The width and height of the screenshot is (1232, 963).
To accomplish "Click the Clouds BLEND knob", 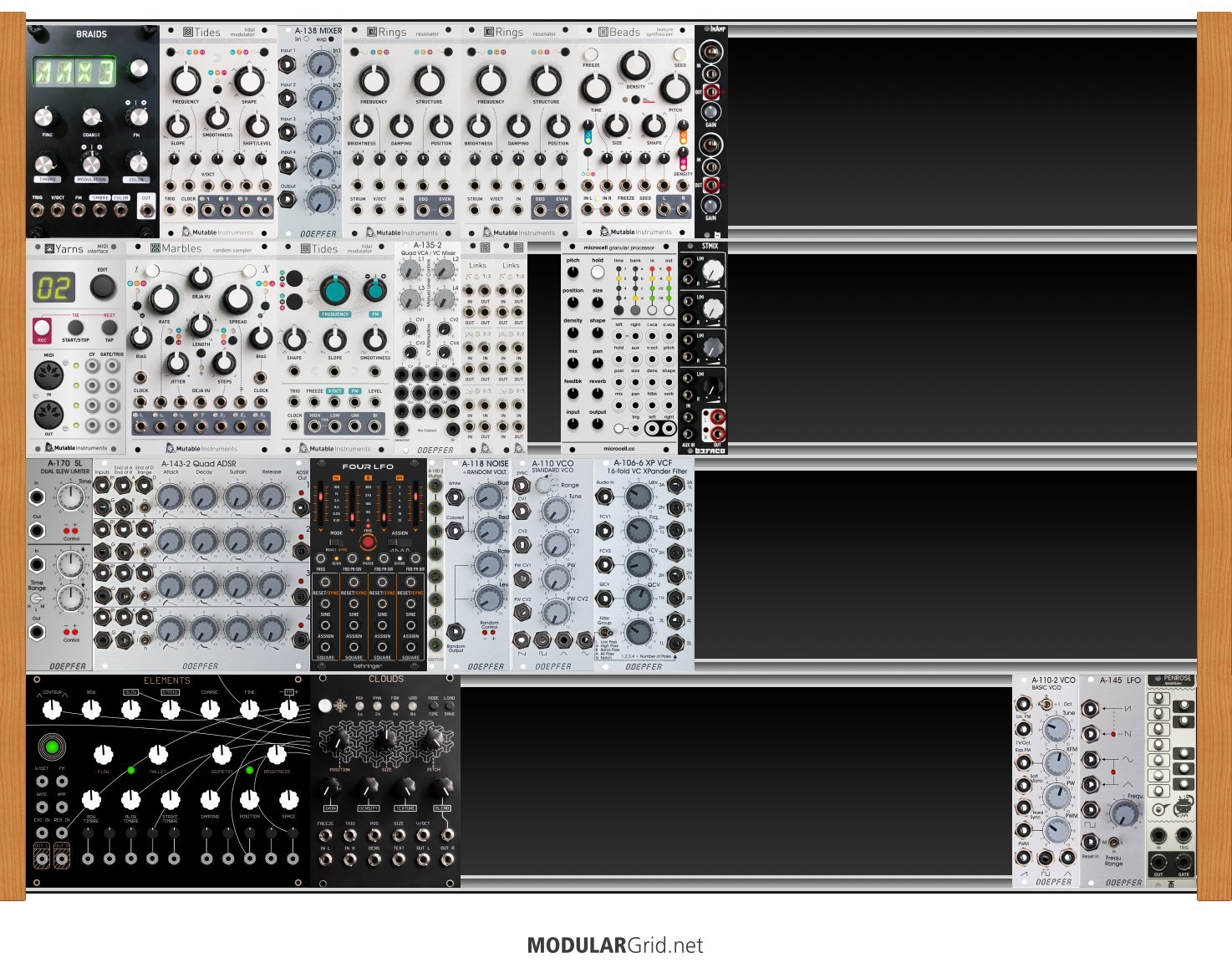I will 442,787.
